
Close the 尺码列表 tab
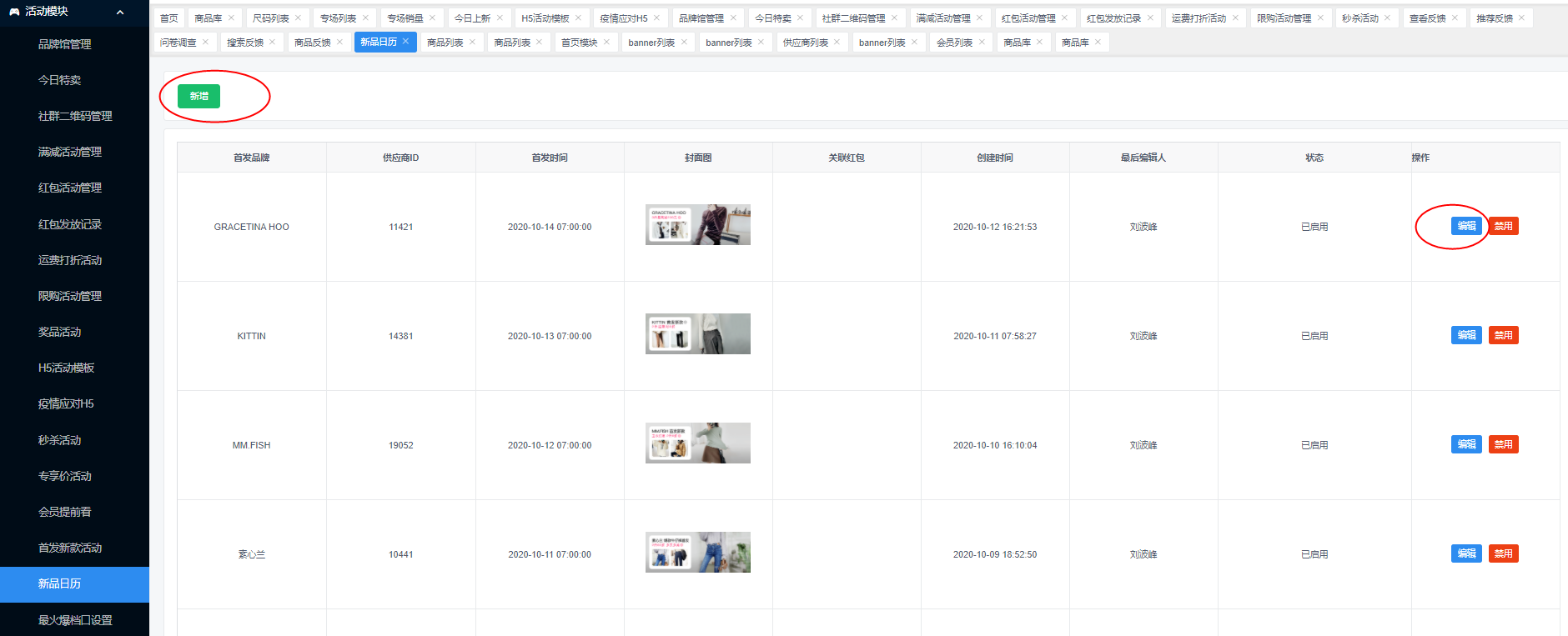298,18
